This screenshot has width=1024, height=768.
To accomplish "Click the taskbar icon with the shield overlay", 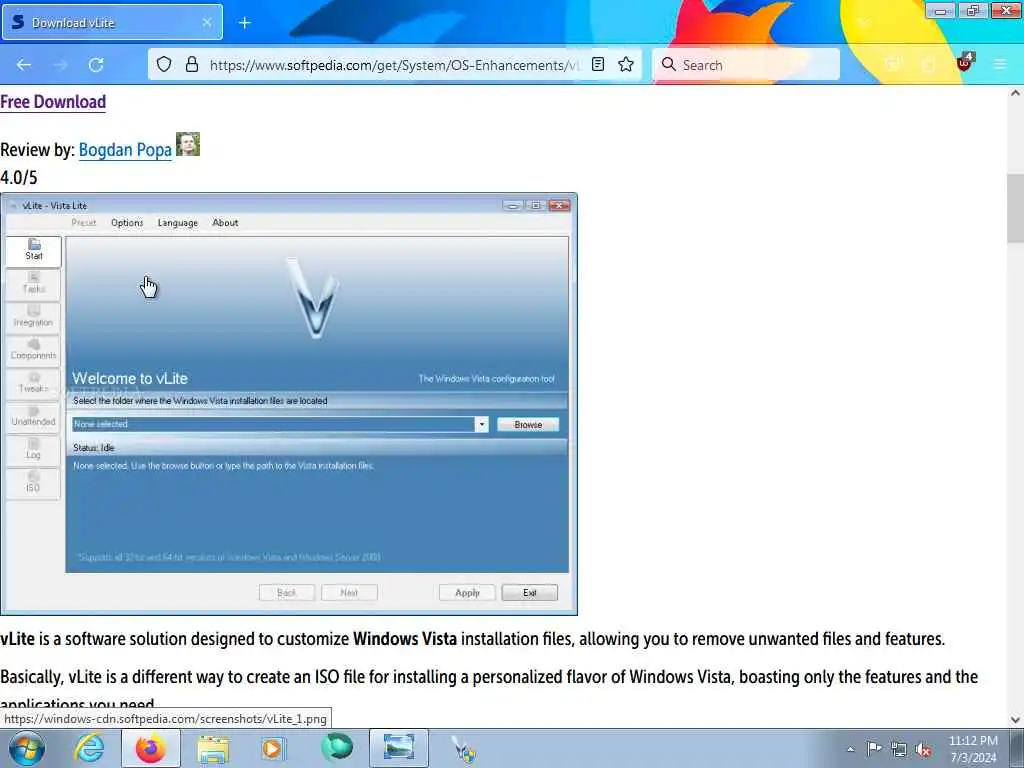I will (x=463, y=750).
